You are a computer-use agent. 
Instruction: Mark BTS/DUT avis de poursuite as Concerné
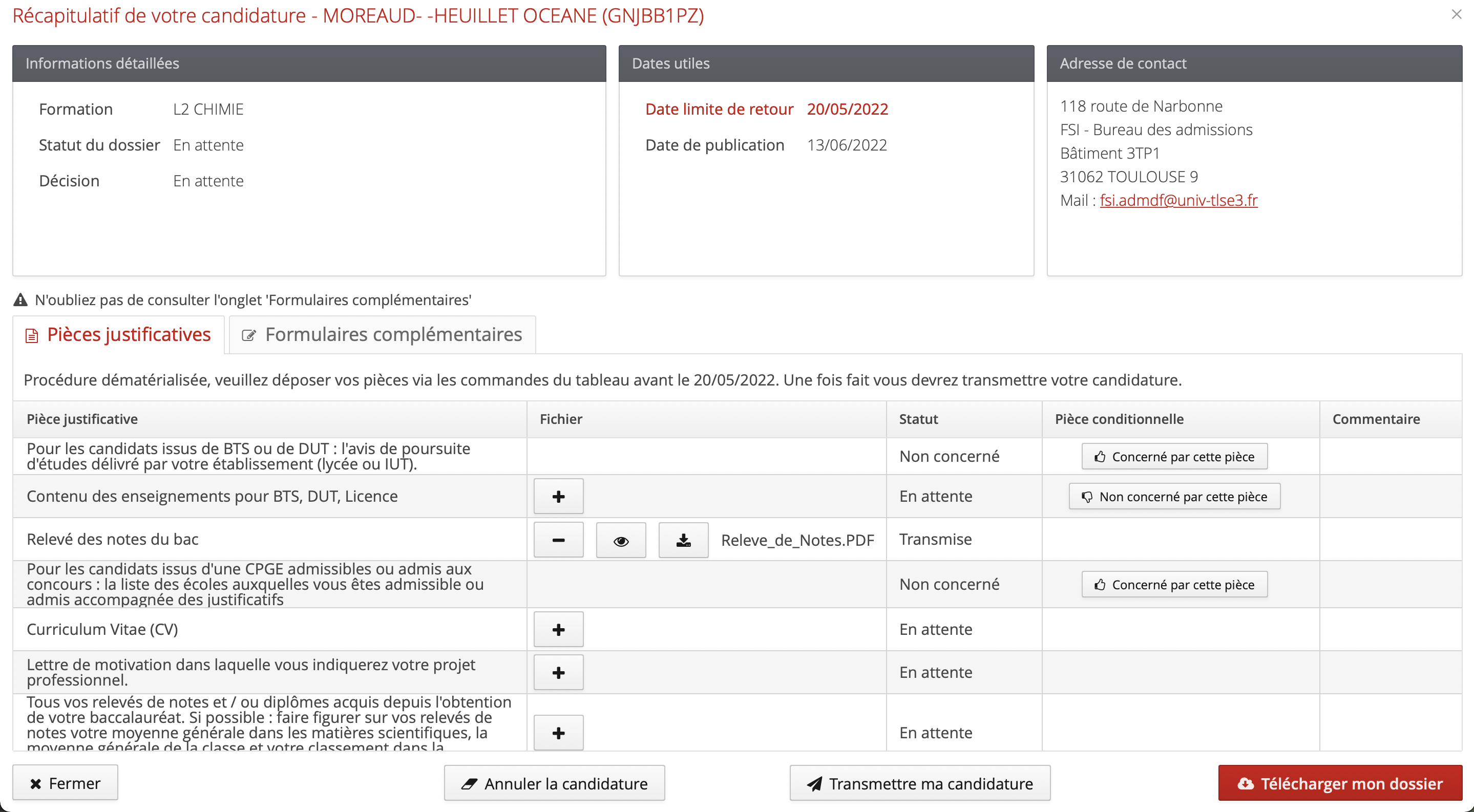point(1173,456)
